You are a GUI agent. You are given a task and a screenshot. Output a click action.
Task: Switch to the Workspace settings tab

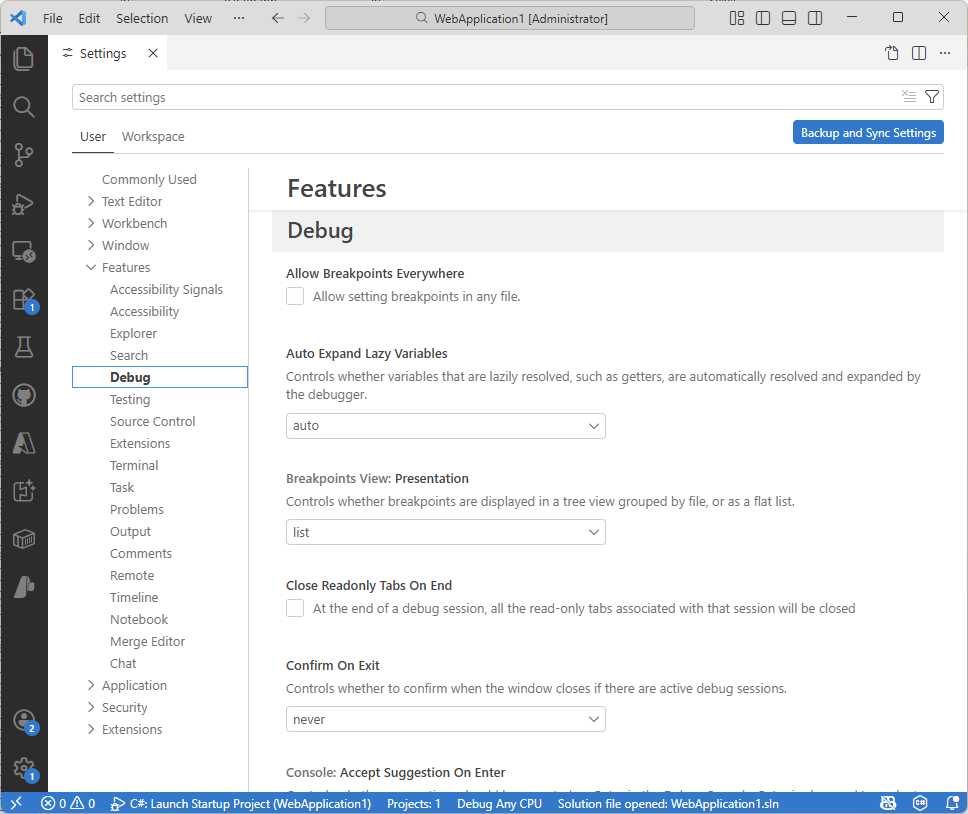click(x=153, y=136)
